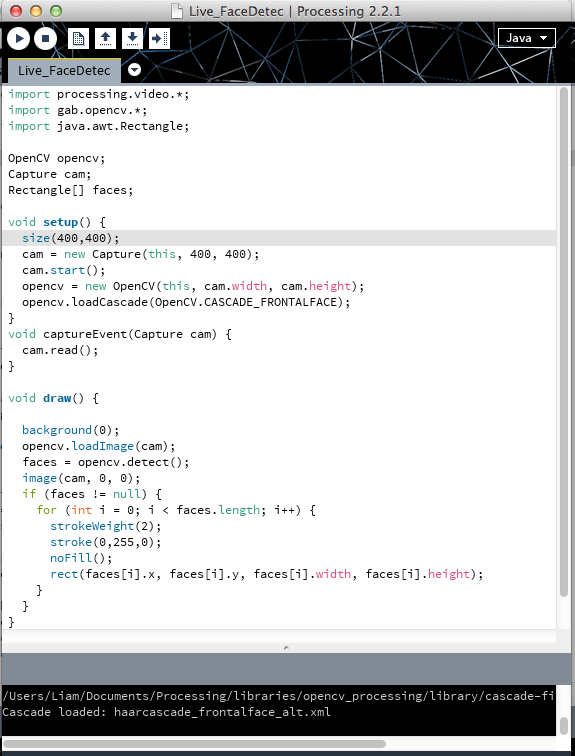Click the "void setup() {" line
This screenshot has height=756, width=575.
click(57, 222)
